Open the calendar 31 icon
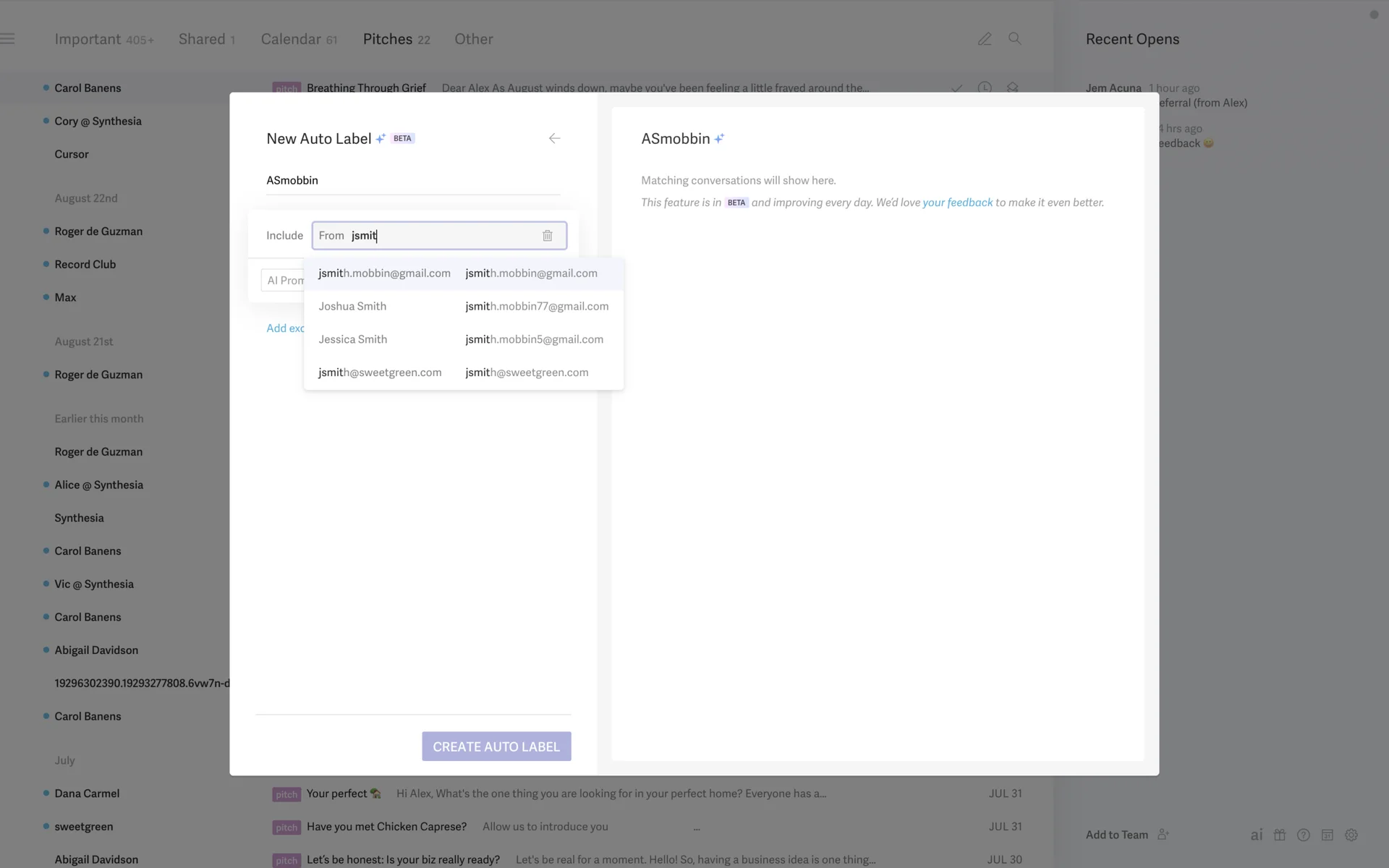This screenshot has height=868, width=1389. click(1328, 835)
